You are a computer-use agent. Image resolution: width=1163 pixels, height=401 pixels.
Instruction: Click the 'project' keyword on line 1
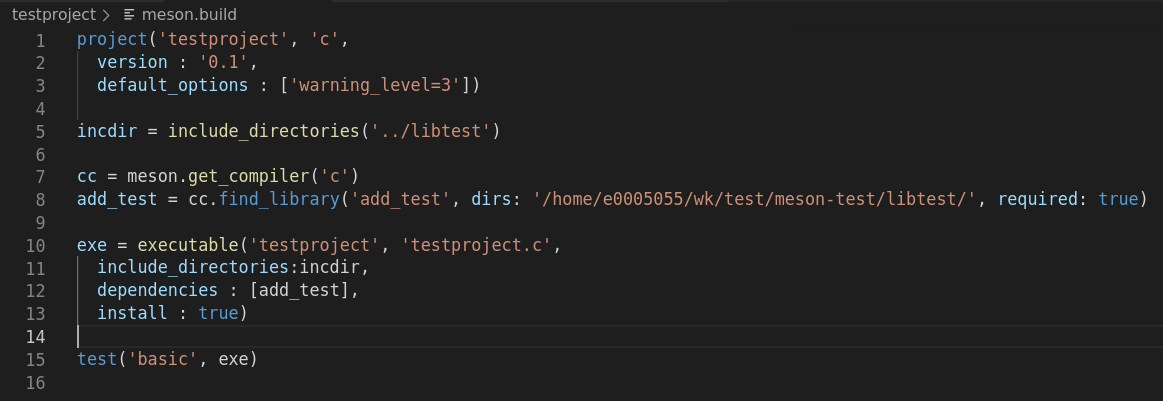pos(112,39)
